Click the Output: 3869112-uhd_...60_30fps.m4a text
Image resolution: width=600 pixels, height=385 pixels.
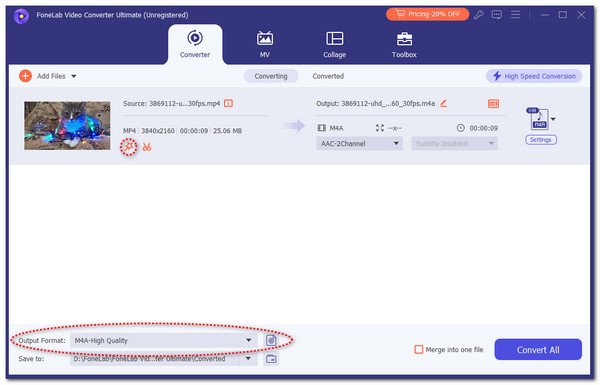[375, 103]
